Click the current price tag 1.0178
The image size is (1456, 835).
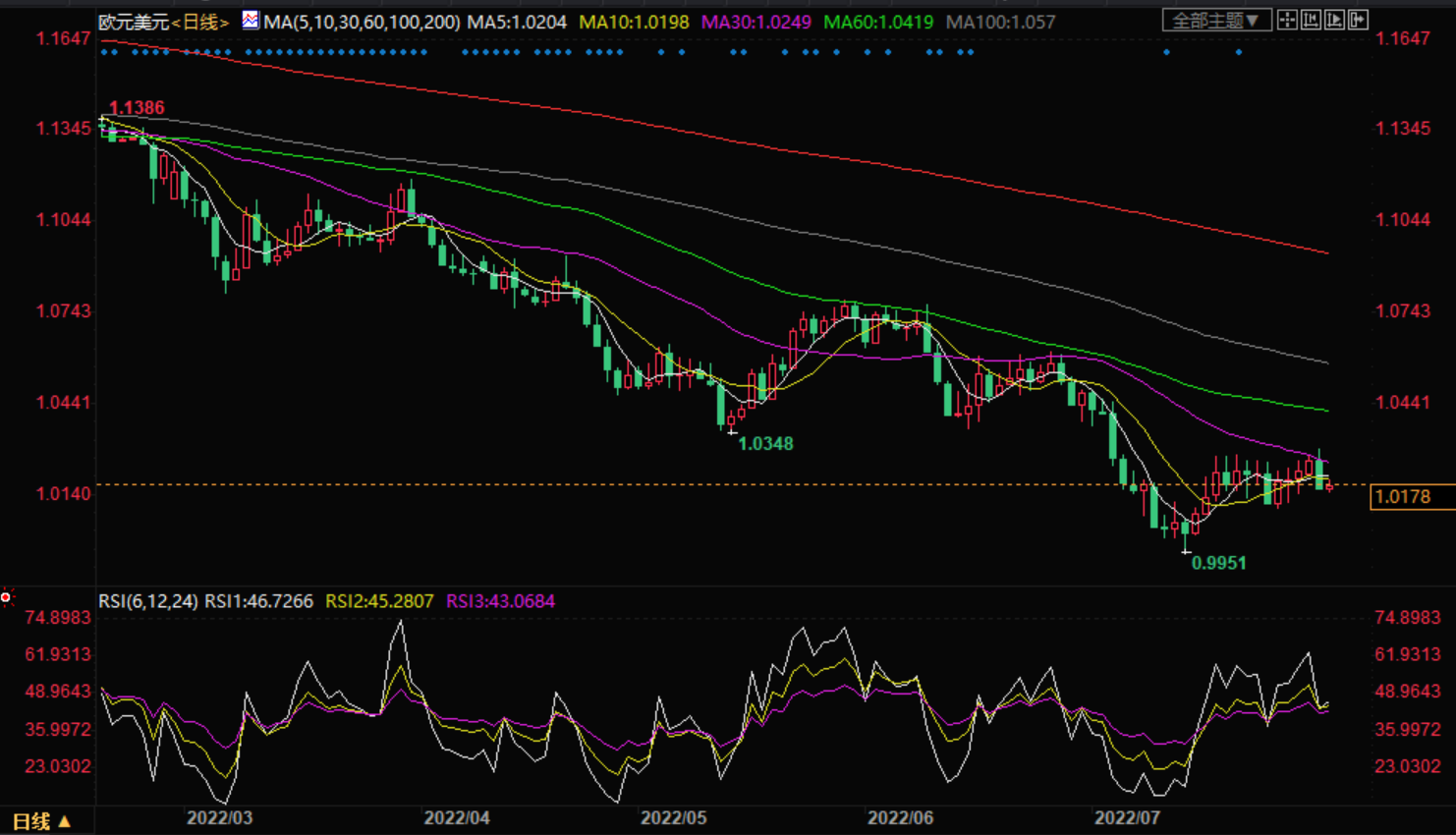coord(1402,497)
